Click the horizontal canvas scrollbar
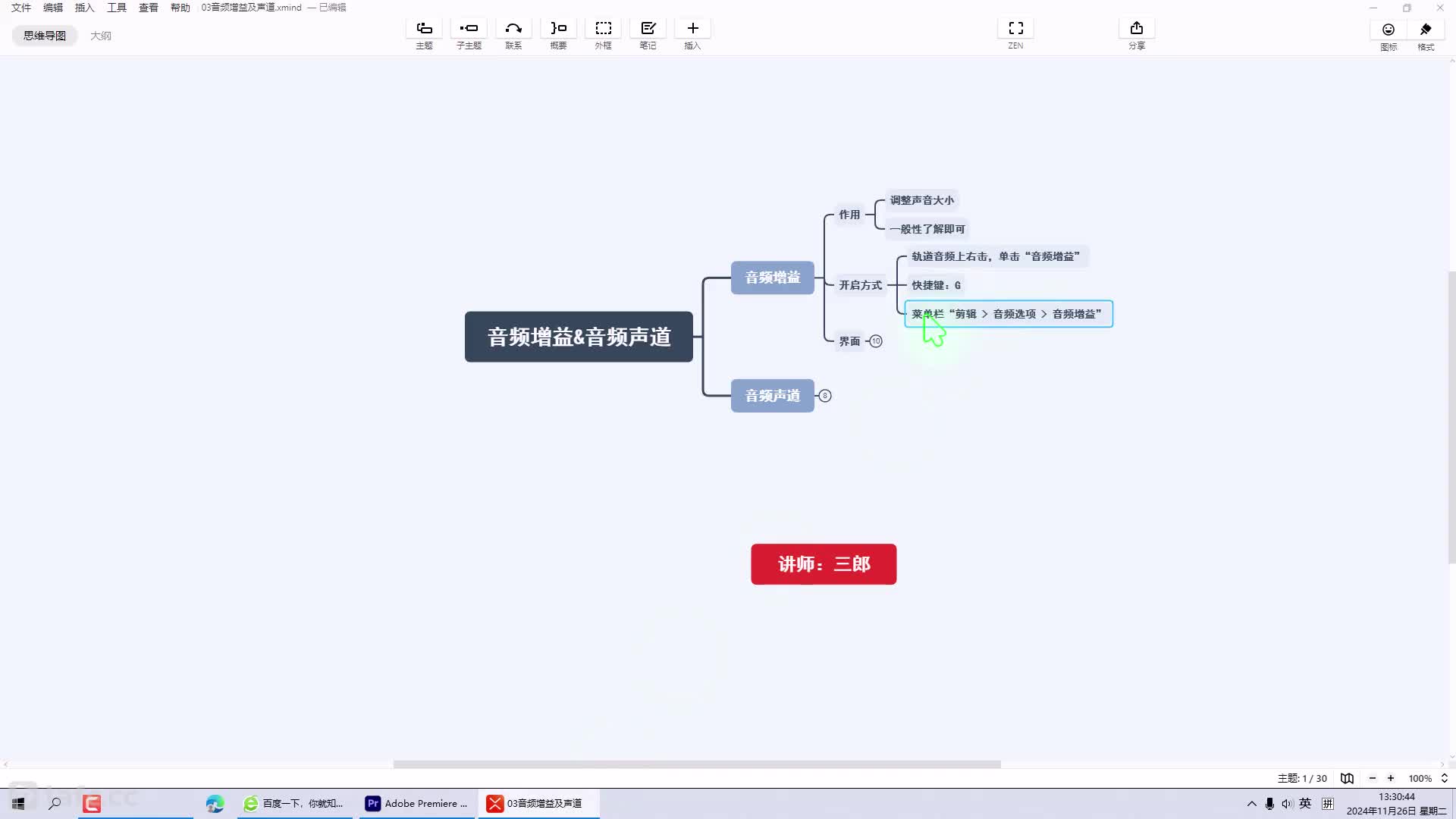This screenshot has height=819, width=1456. [697, 764]
